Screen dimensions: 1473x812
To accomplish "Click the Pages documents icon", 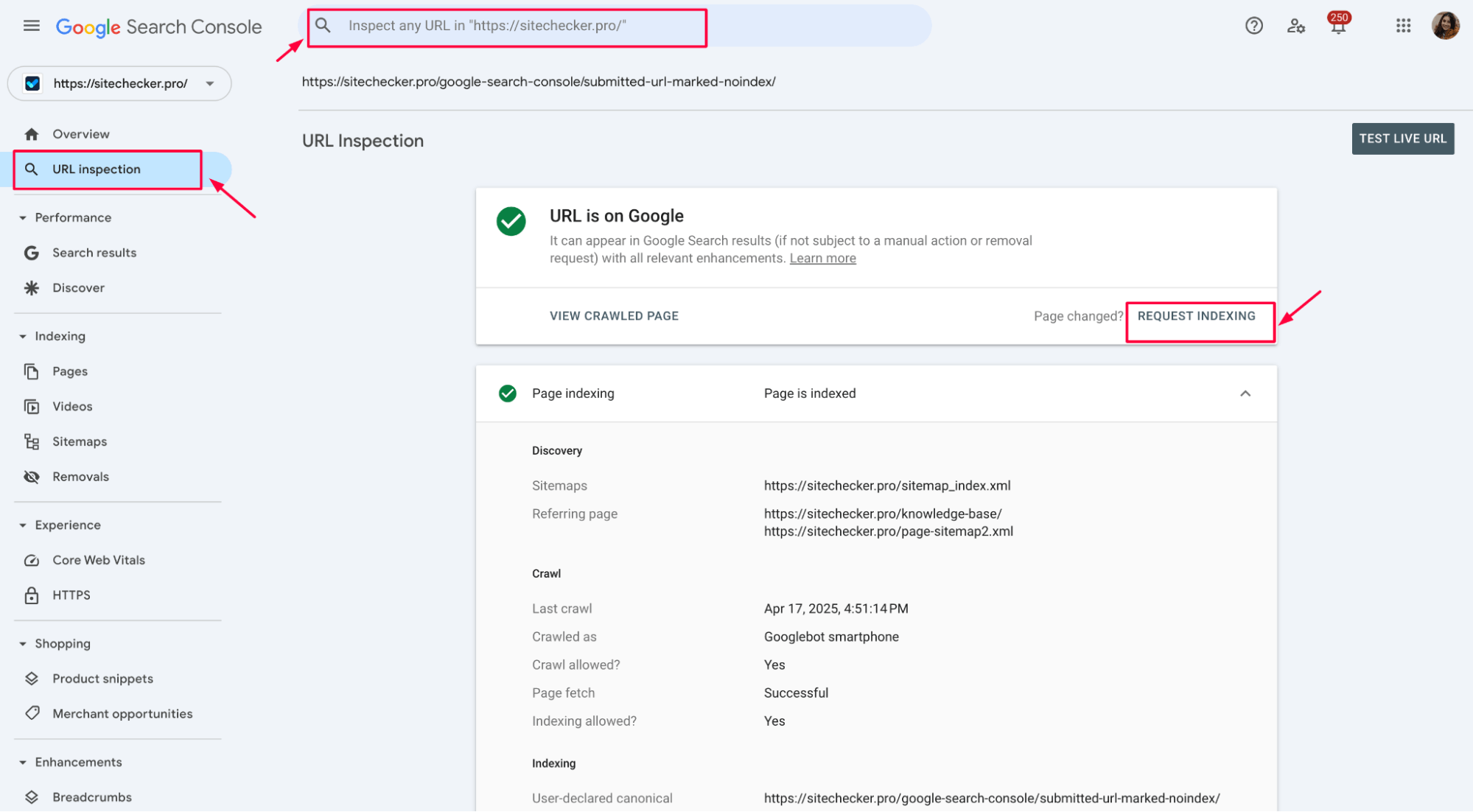I will point(31,371).
